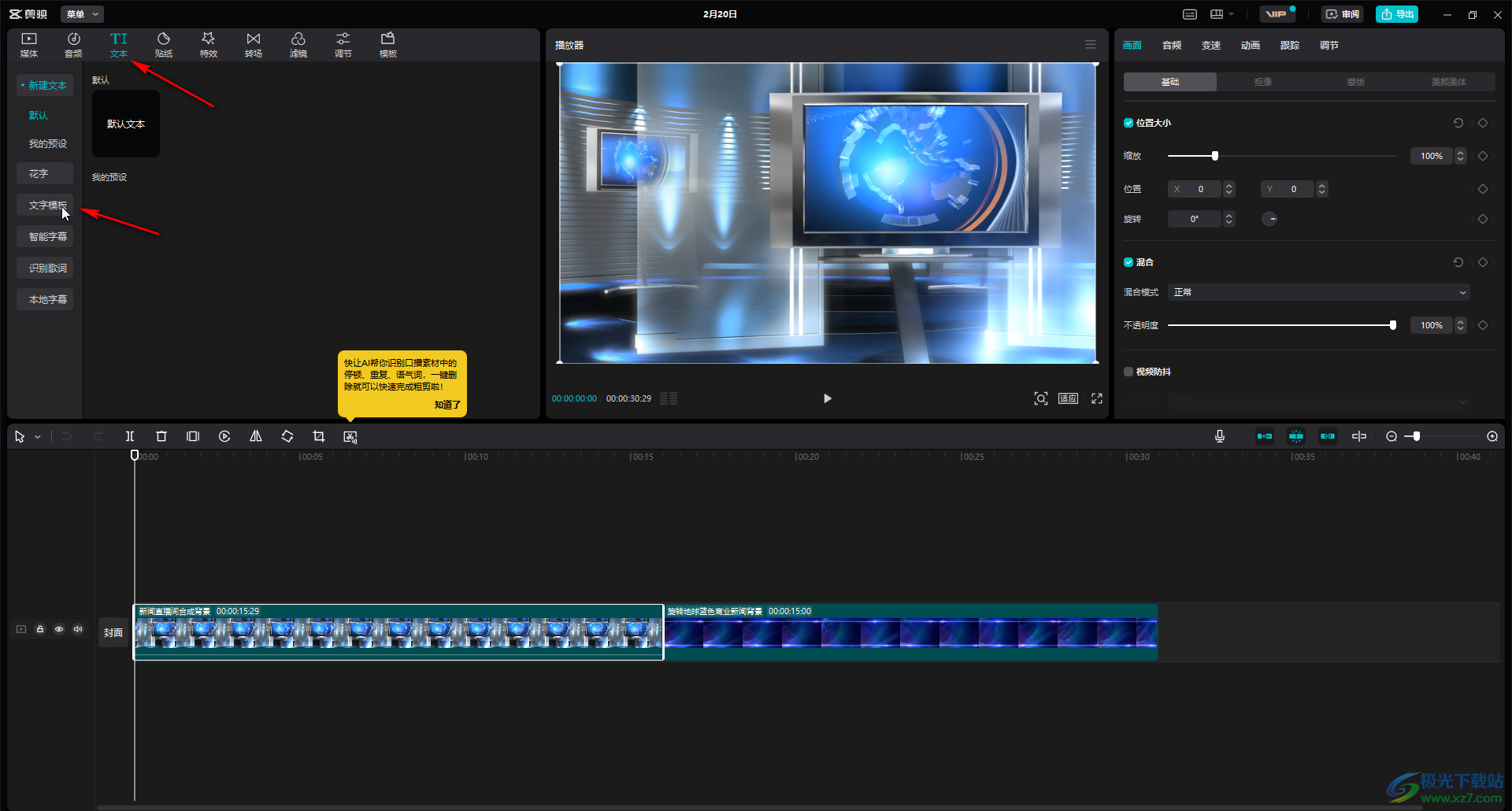This screenshot has width=1512, height=811.
Task: Open the Stickers (贴纸) panel
Action: [x=164, y=45]
